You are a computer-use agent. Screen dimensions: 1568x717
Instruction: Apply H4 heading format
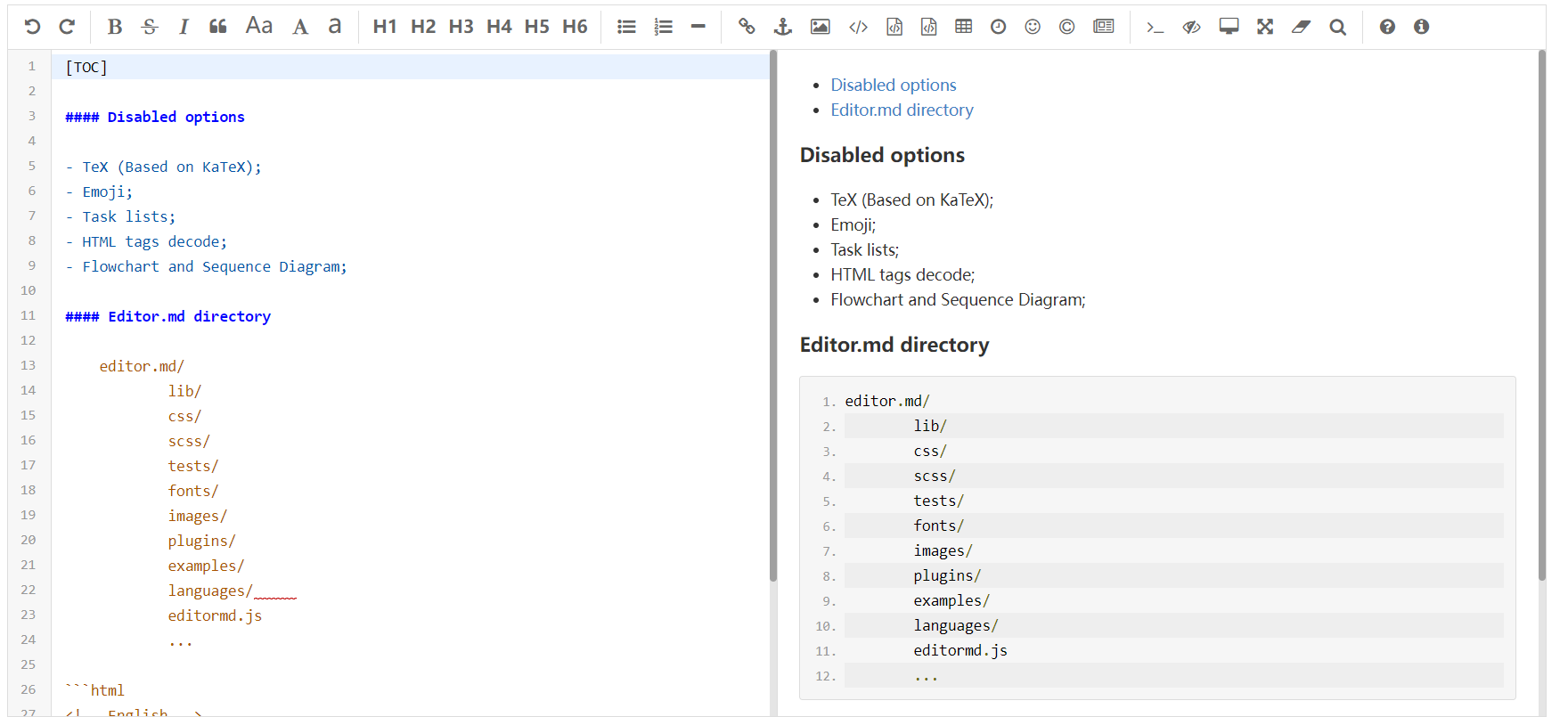tap(499, 27)
